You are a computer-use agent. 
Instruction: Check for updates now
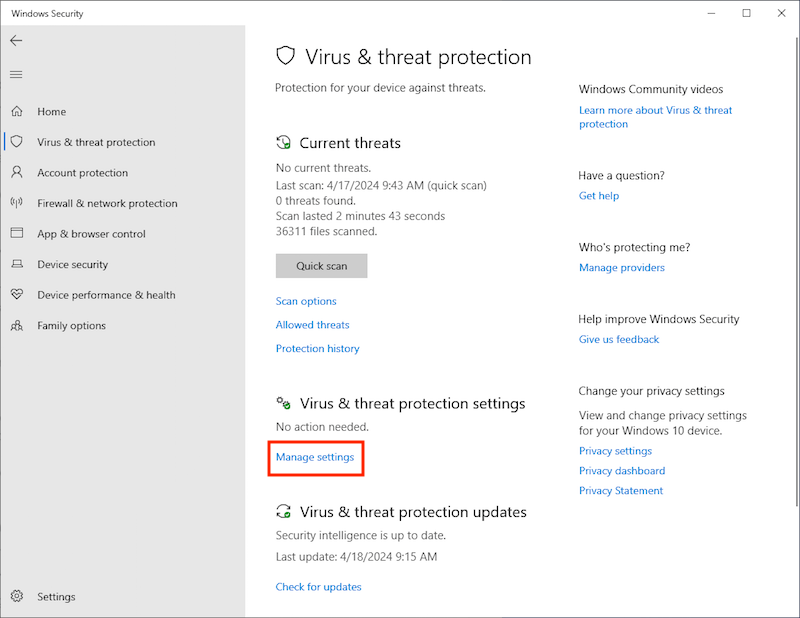click(318, 587)
